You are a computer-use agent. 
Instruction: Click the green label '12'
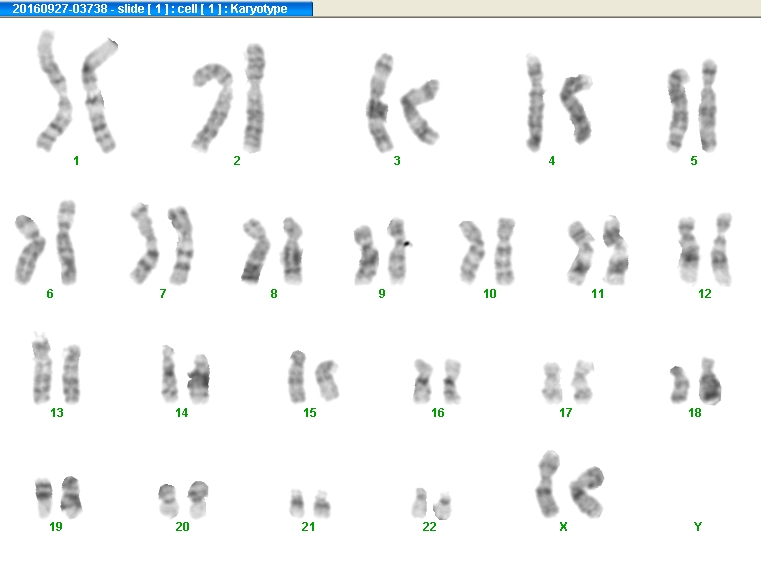[705, 294]
